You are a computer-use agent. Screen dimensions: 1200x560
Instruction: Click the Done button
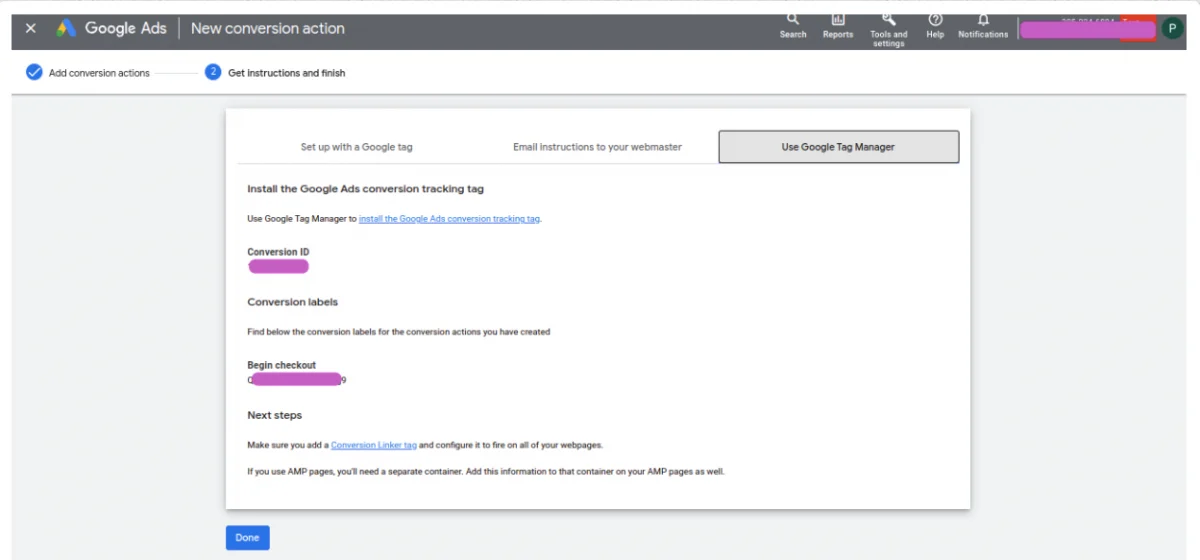(247, 538)
